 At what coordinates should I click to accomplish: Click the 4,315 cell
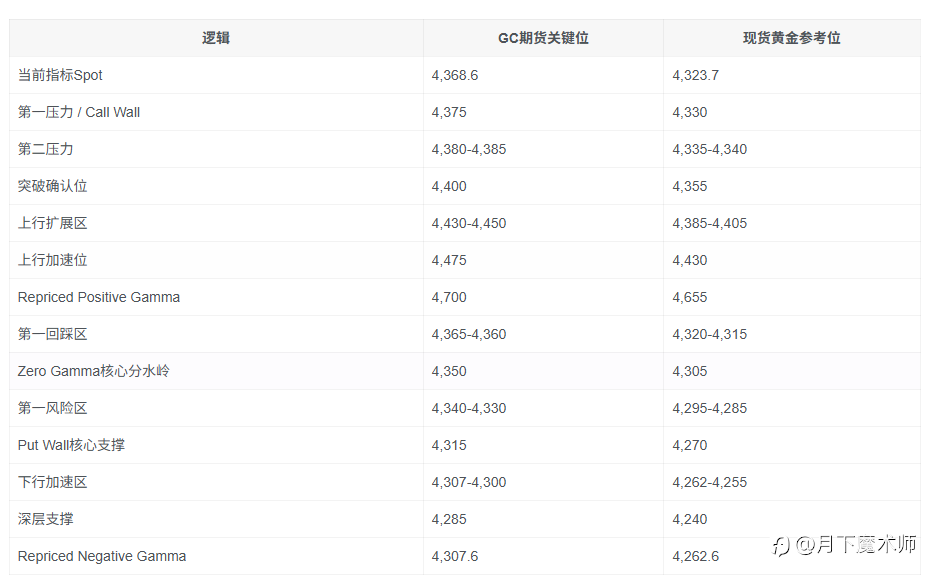pos(449,446)
